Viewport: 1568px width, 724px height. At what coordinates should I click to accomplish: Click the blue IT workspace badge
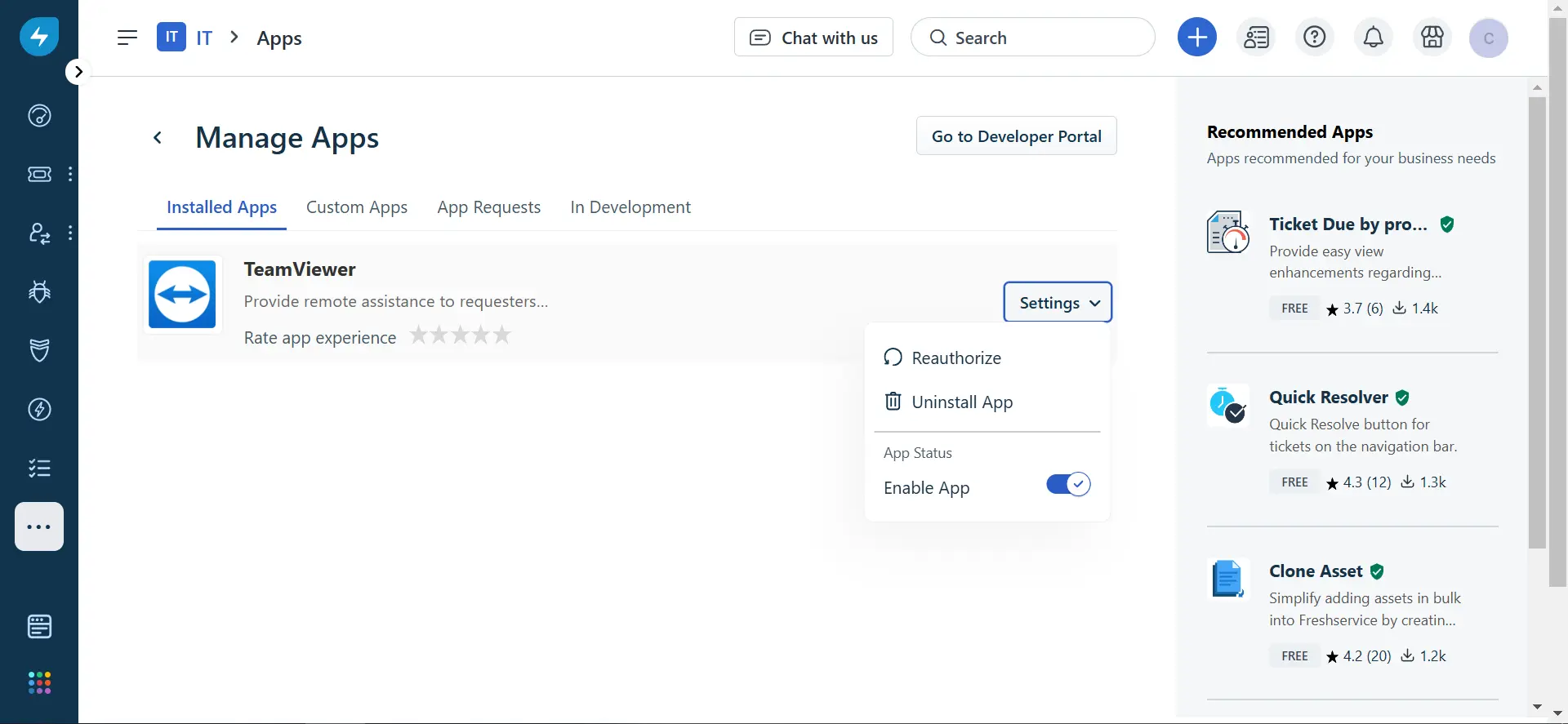(x=171, y=37)
